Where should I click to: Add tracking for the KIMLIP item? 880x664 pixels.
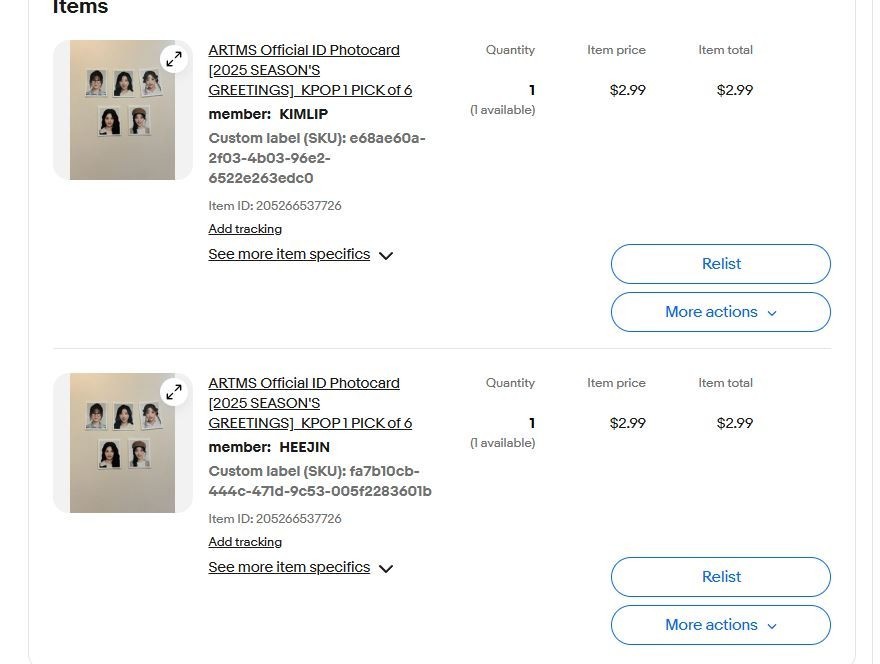pos(245,229)
